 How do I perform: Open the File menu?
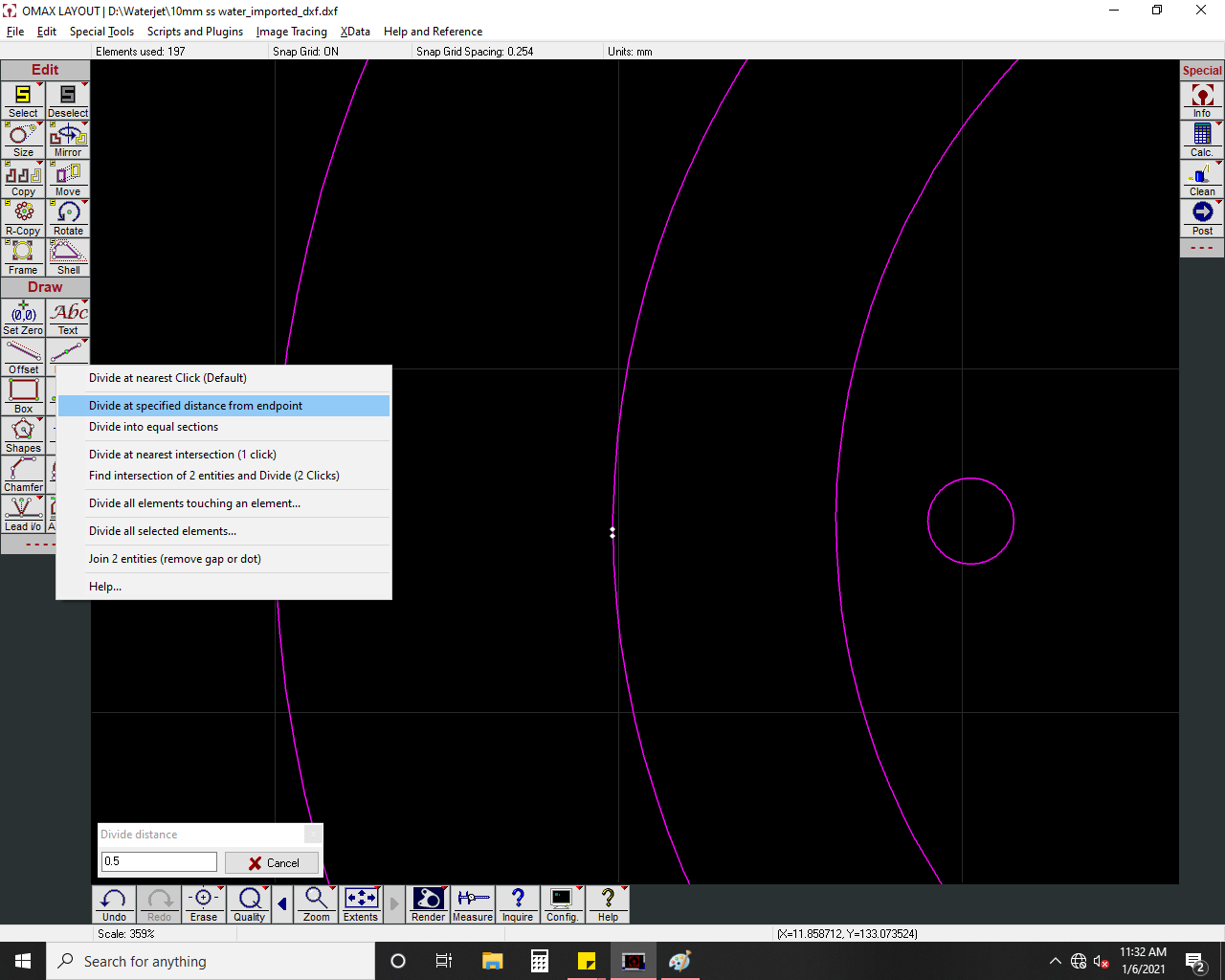(15, 32)
